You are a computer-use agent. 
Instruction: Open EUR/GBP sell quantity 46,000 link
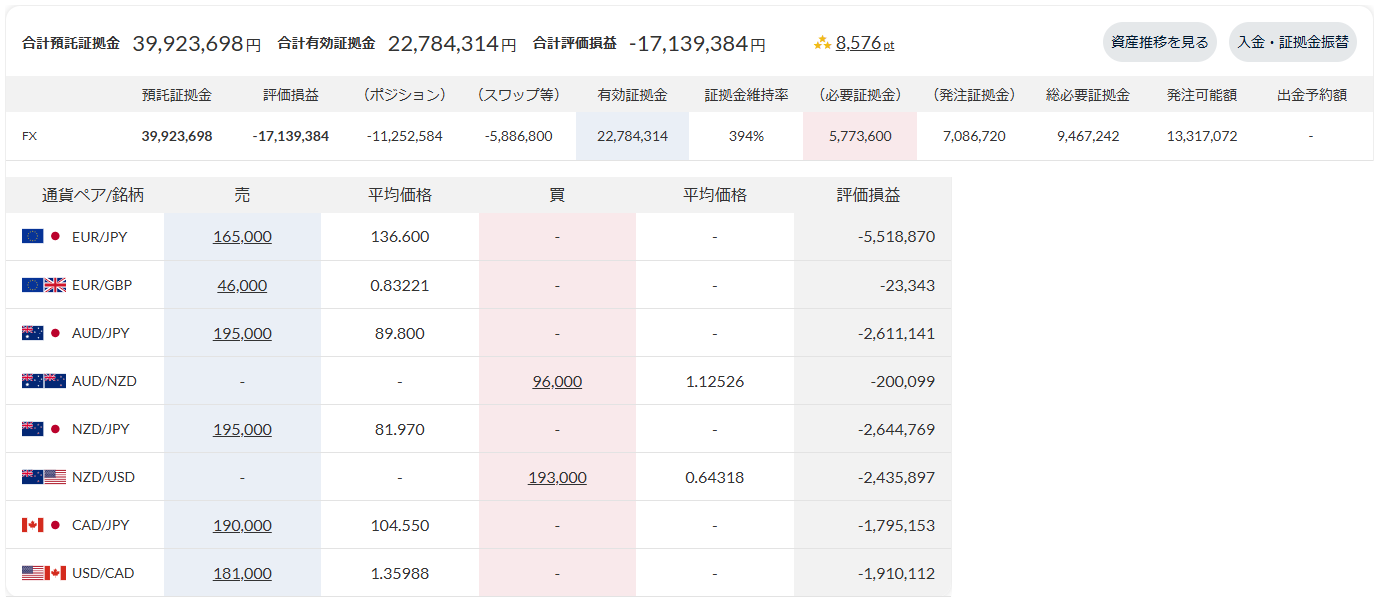[242, 285]
